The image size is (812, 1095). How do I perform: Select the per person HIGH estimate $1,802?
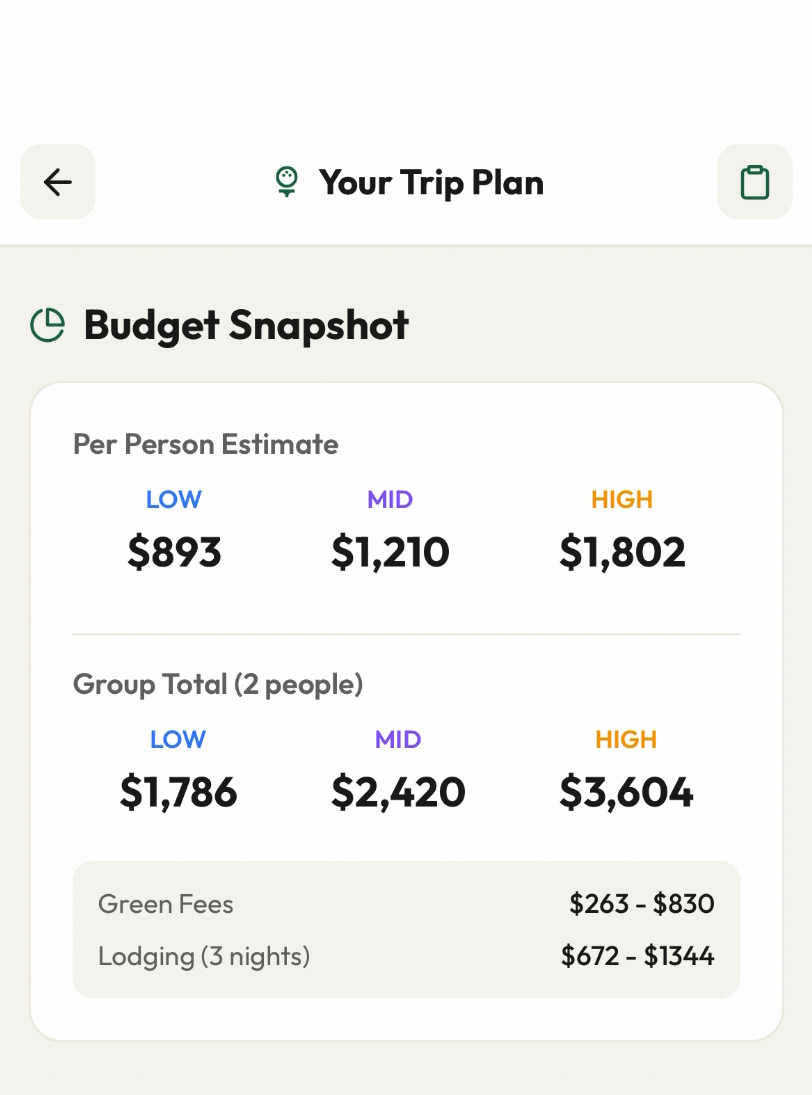tap(622, 552)
